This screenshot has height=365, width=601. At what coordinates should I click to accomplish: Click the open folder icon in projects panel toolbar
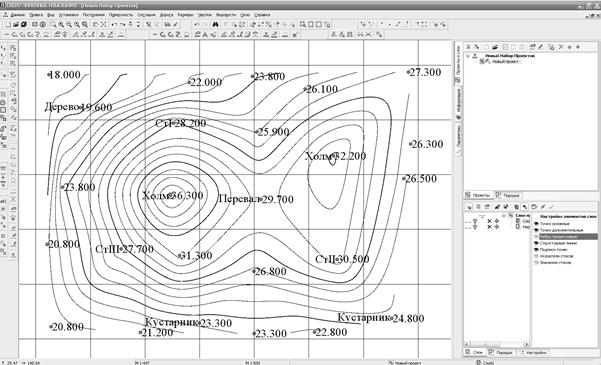point(495,47)
